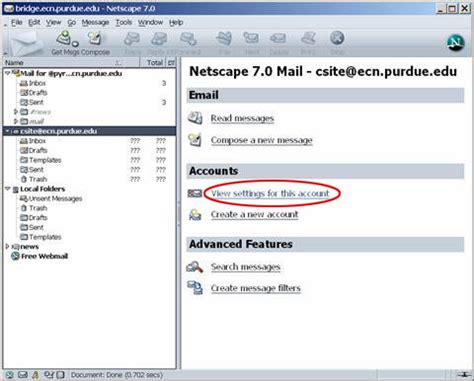Open the Edit menu
Viewport: 474px width, 381px height.
click(x=34, y=23)
